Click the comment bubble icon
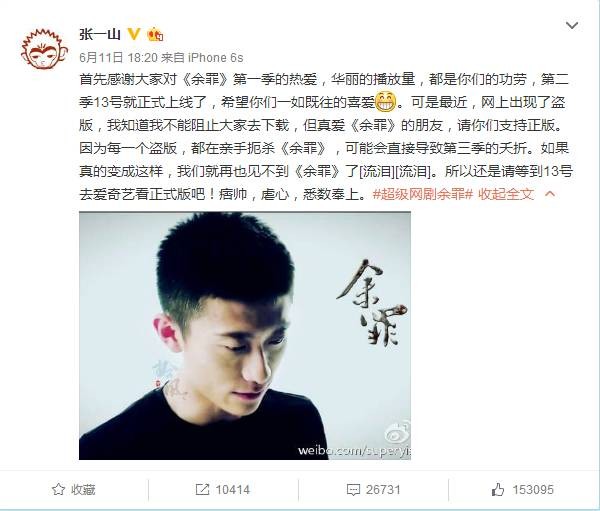This screenshot has width=600, height=511. pos(353,490)
